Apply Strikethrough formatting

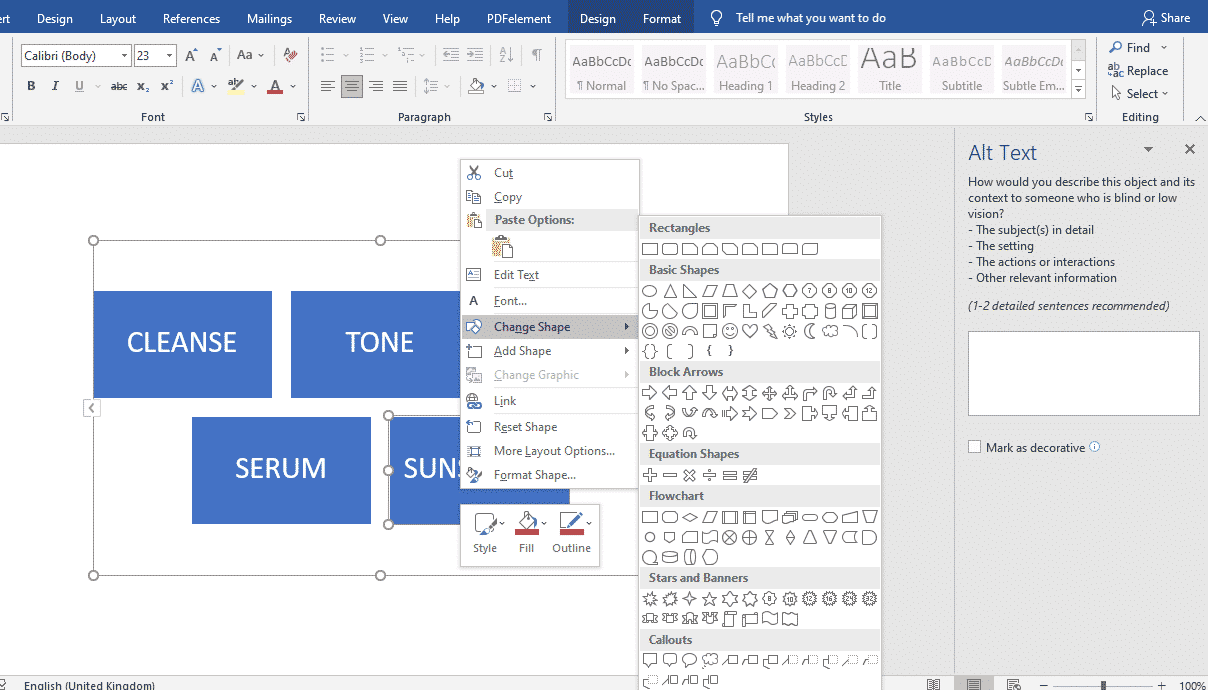(118, 86)
